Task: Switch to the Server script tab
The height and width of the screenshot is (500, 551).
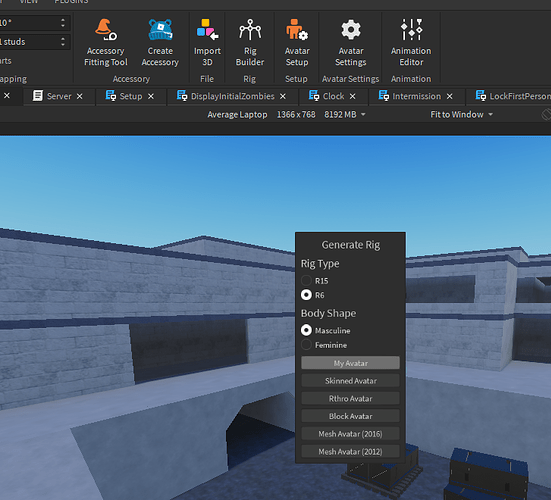Action: (x=59, y=96)
